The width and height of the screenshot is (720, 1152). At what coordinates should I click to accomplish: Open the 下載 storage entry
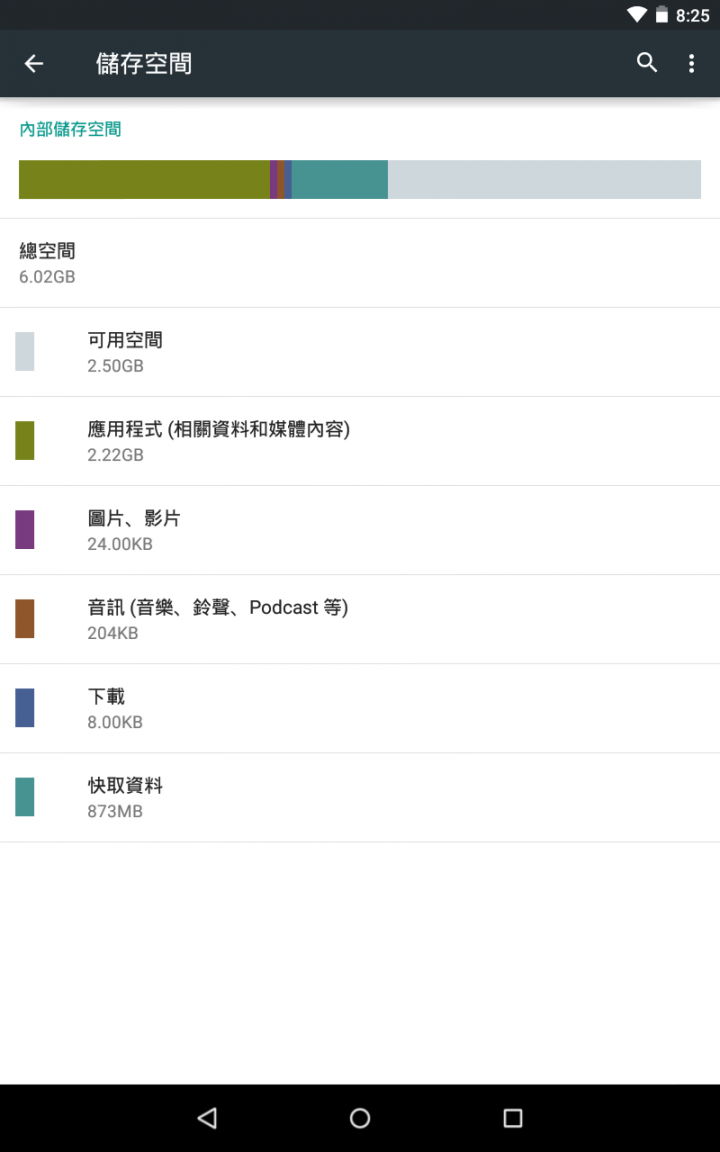pyautogui.click(x=360, y=708)
